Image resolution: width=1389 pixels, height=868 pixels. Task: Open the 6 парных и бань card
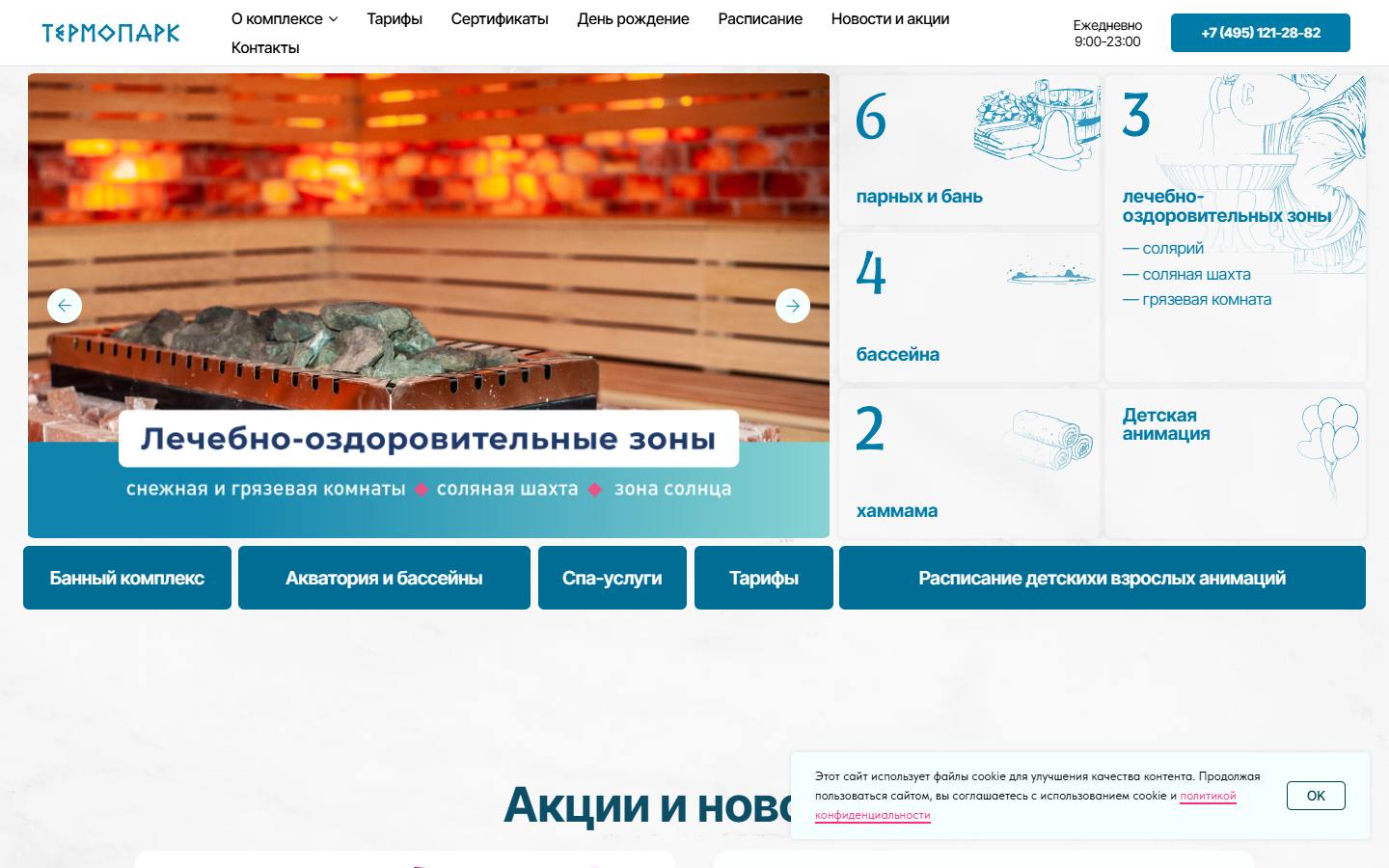click(x=969, y=150)
